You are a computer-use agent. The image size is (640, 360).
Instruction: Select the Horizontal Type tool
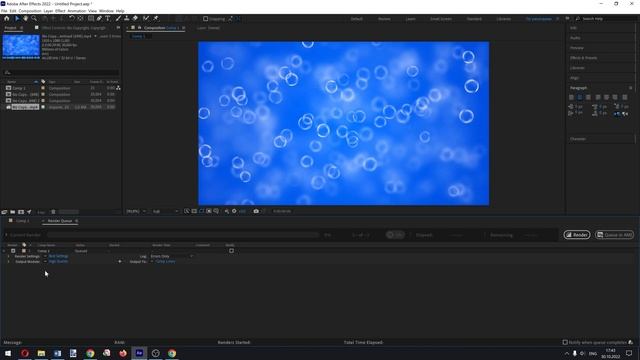(108, 18)
